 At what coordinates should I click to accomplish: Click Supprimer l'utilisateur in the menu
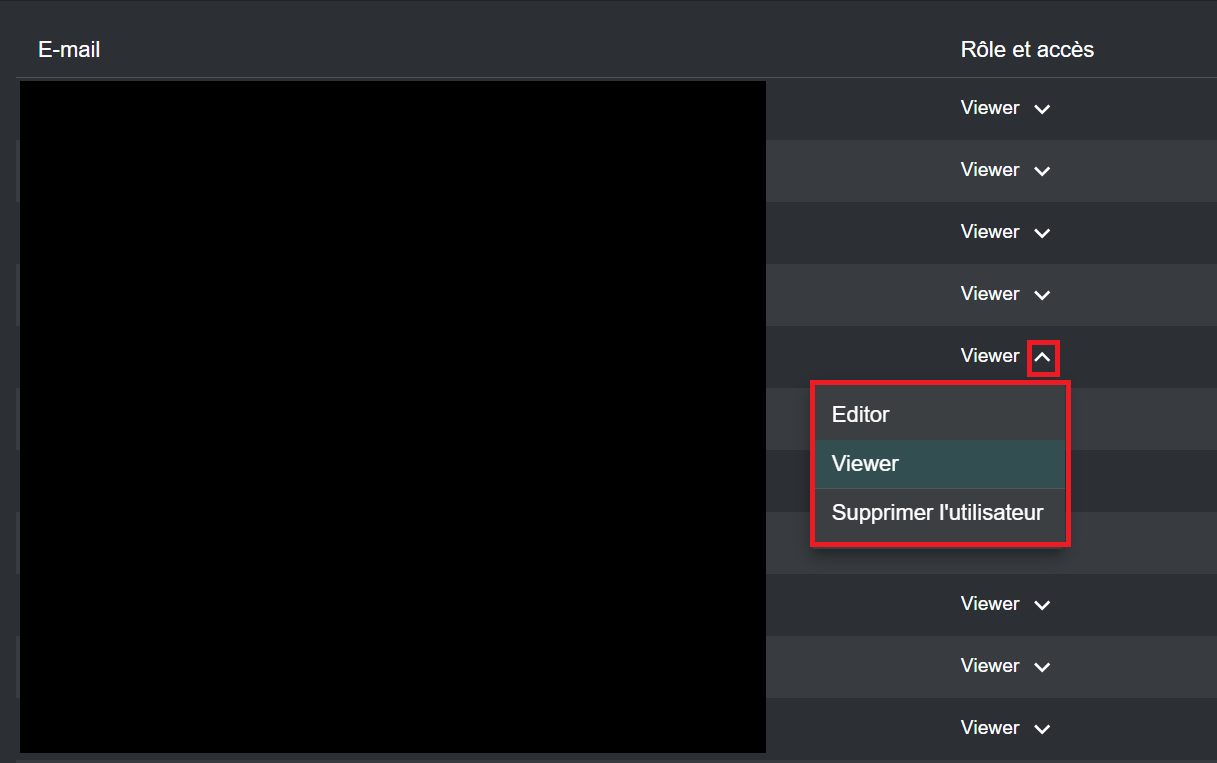point(937,513)
